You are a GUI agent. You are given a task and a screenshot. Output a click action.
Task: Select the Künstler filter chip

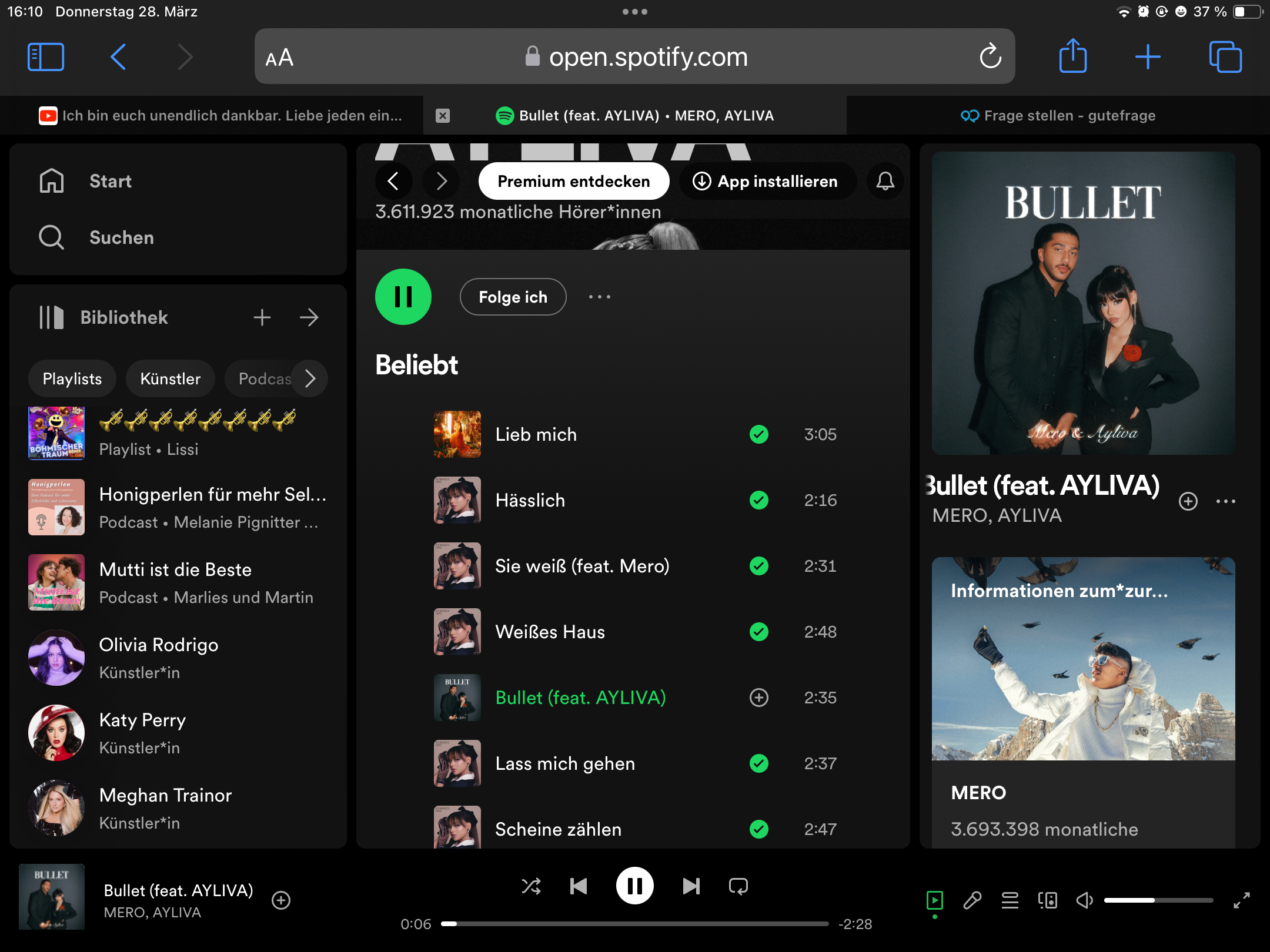(171, 378)
